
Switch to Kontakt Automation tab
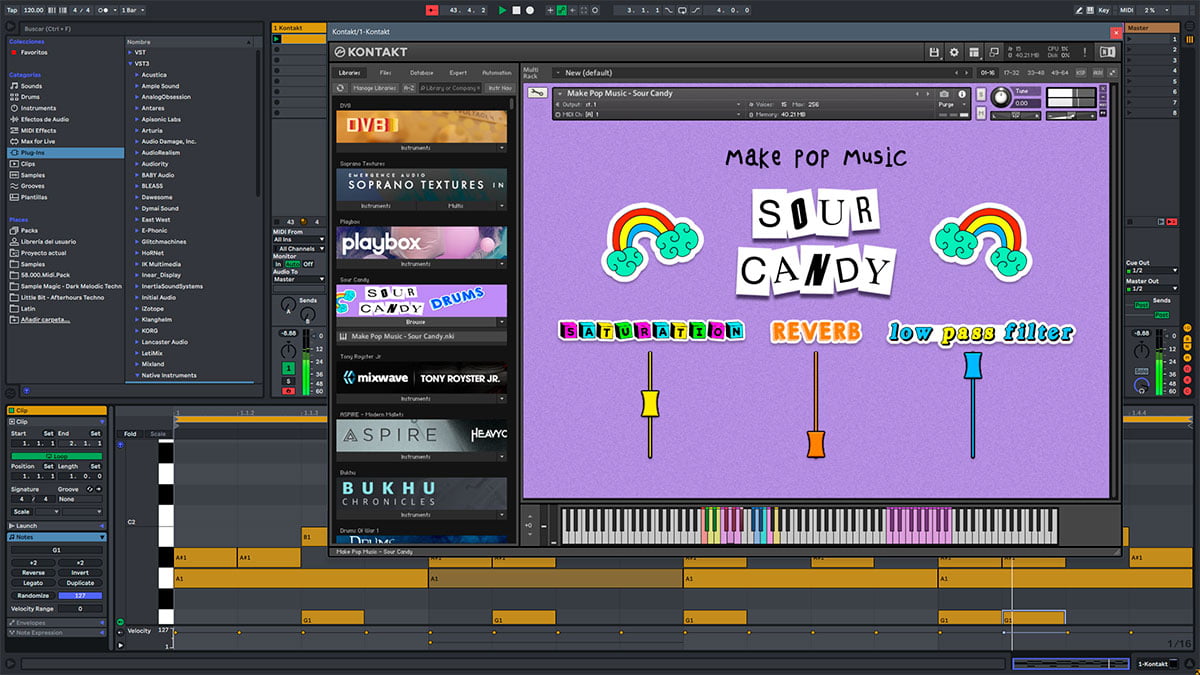(x=497, y=73)
